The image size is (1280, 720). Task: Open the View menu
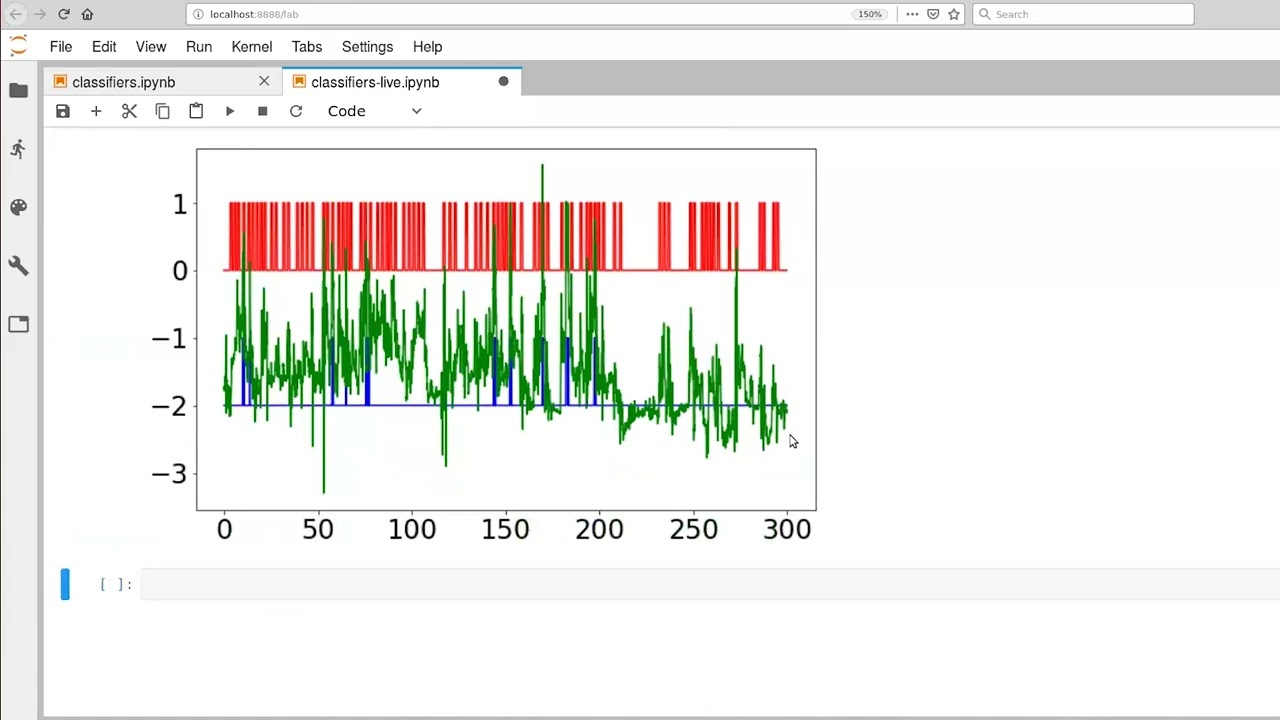(151, 46)
